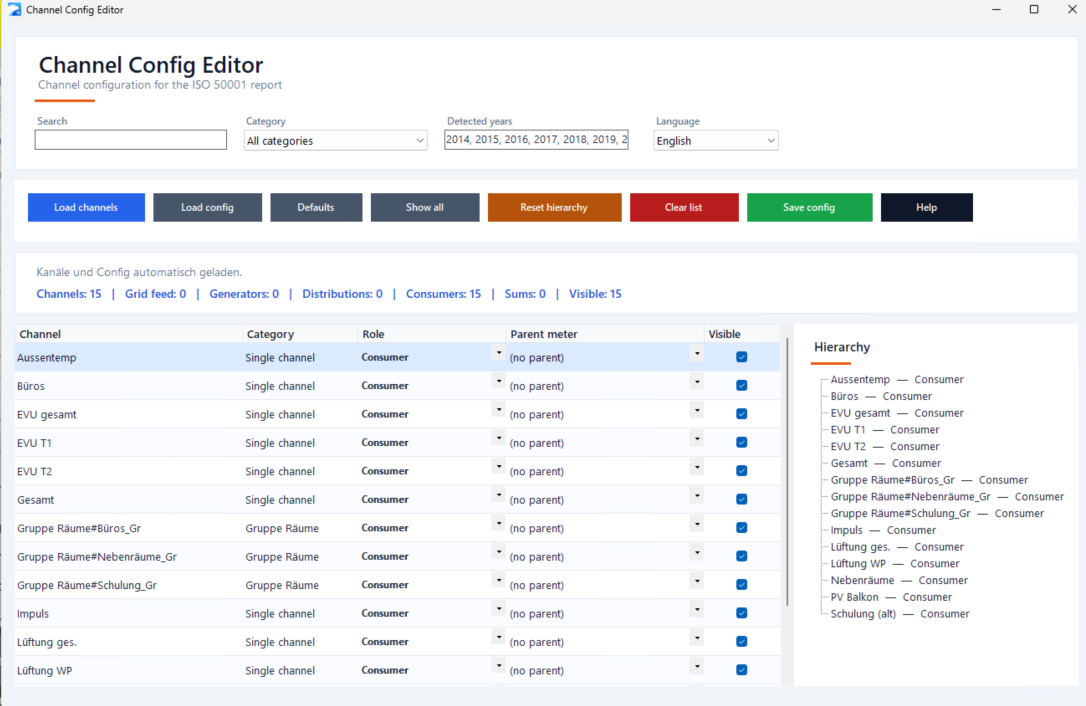Select the Aussentemp channel cell in table
The image size is (1086, 706).
(x=129, y=358)
